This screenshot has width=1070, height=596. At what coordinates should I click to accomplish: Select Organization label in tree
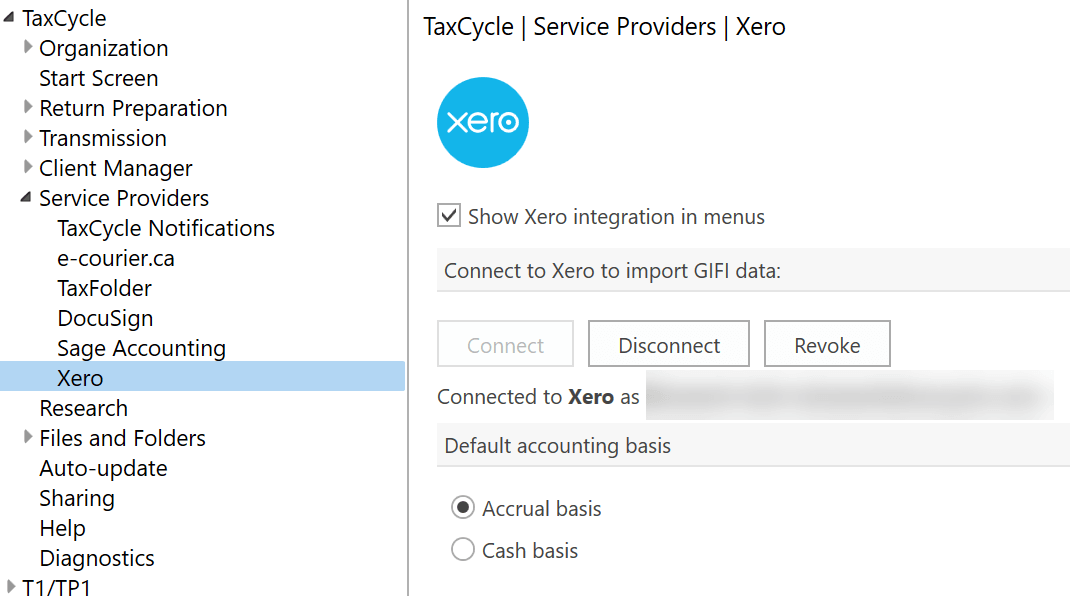104,48
